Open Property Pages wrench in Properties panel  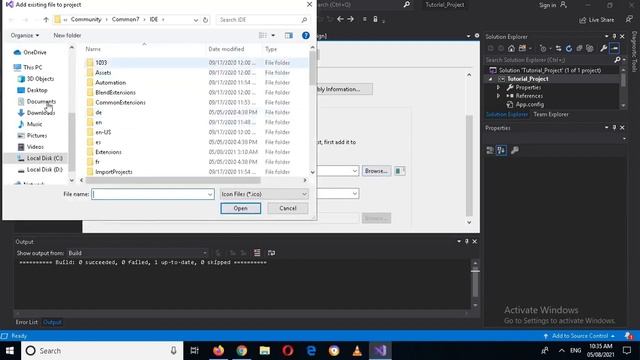pos(515,150)
